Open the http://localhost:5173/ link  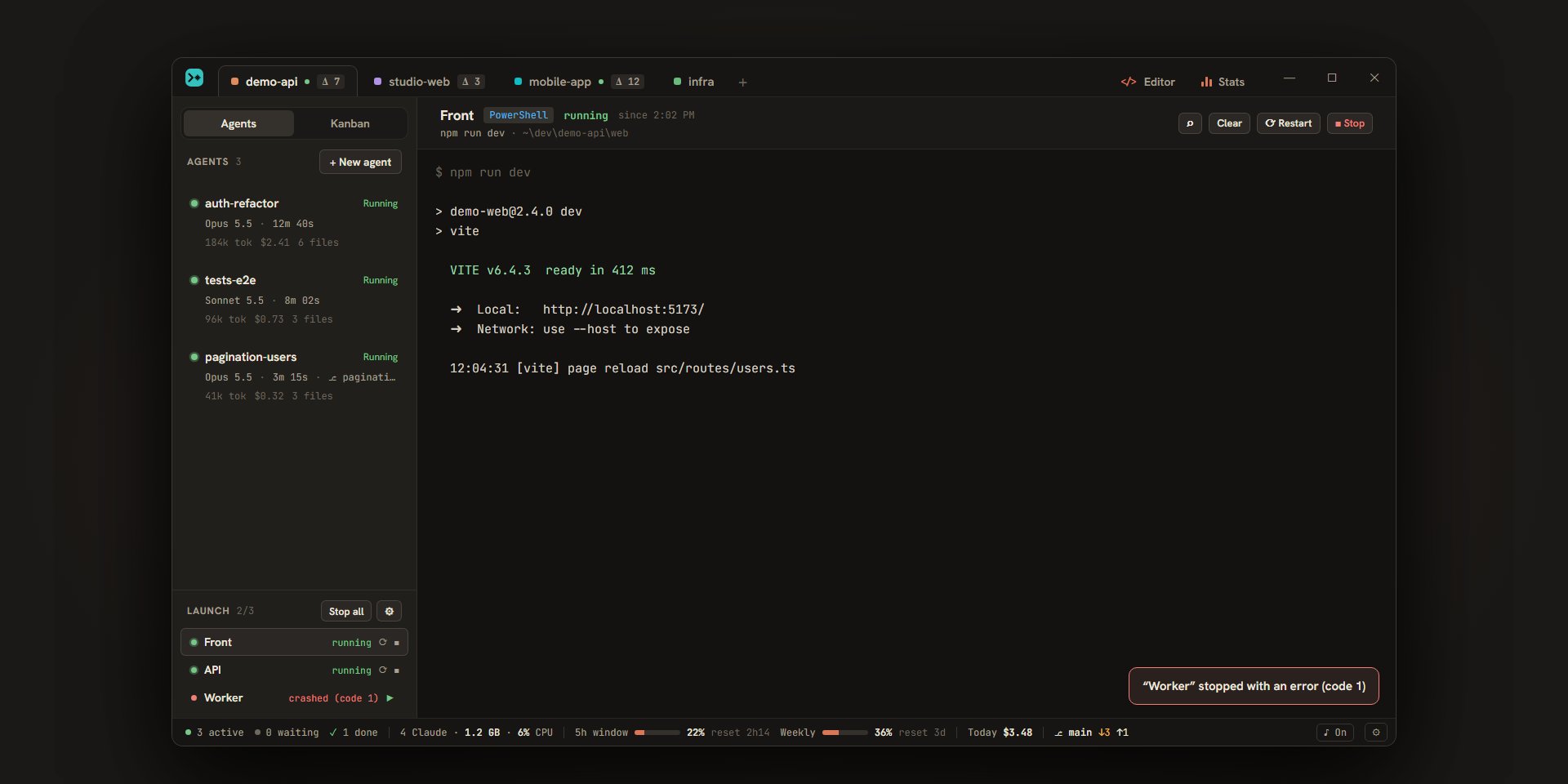pyautogui.click(x=623, y=310)
